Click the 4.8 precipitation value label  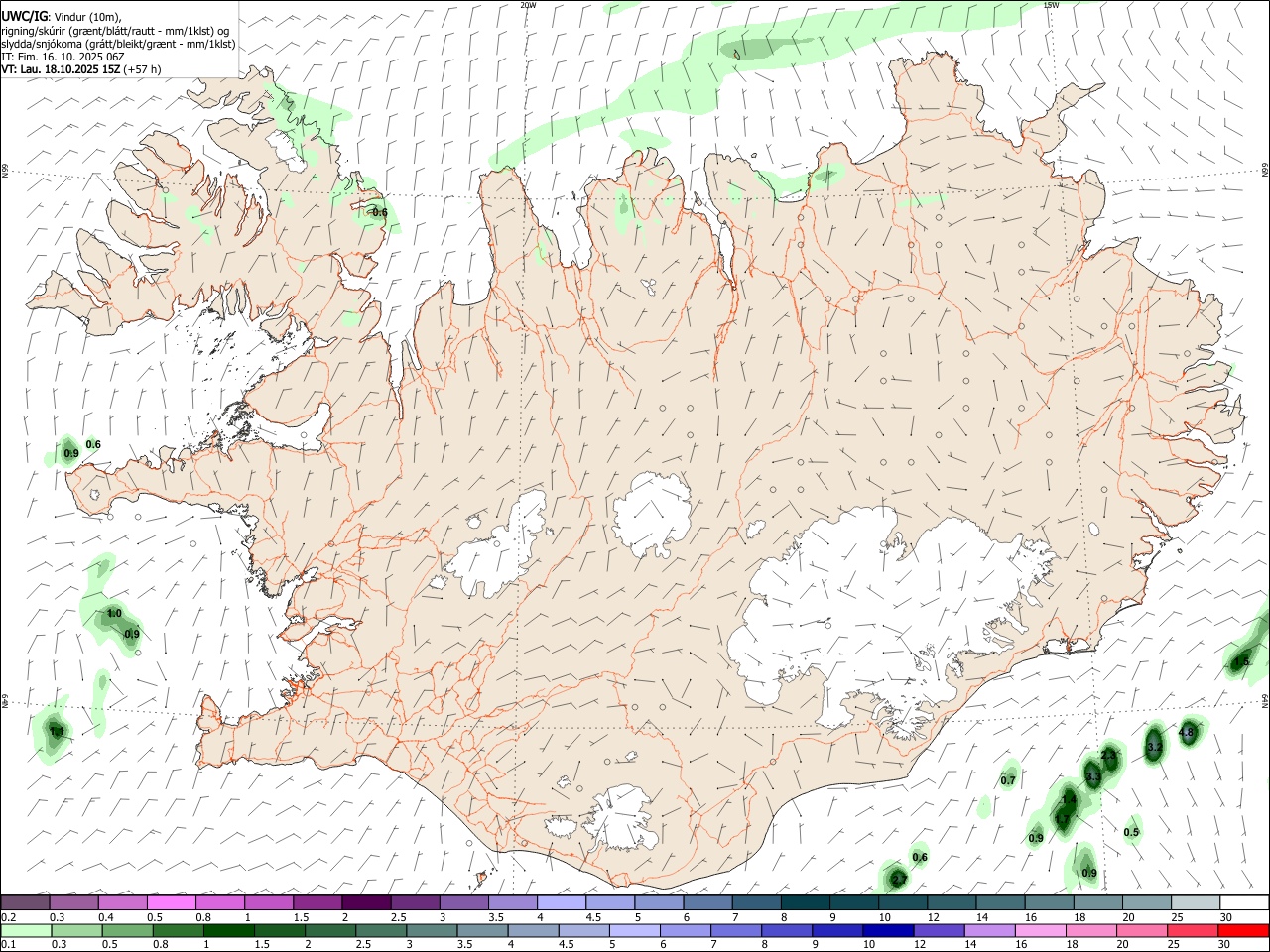[x=1187, y=733]
